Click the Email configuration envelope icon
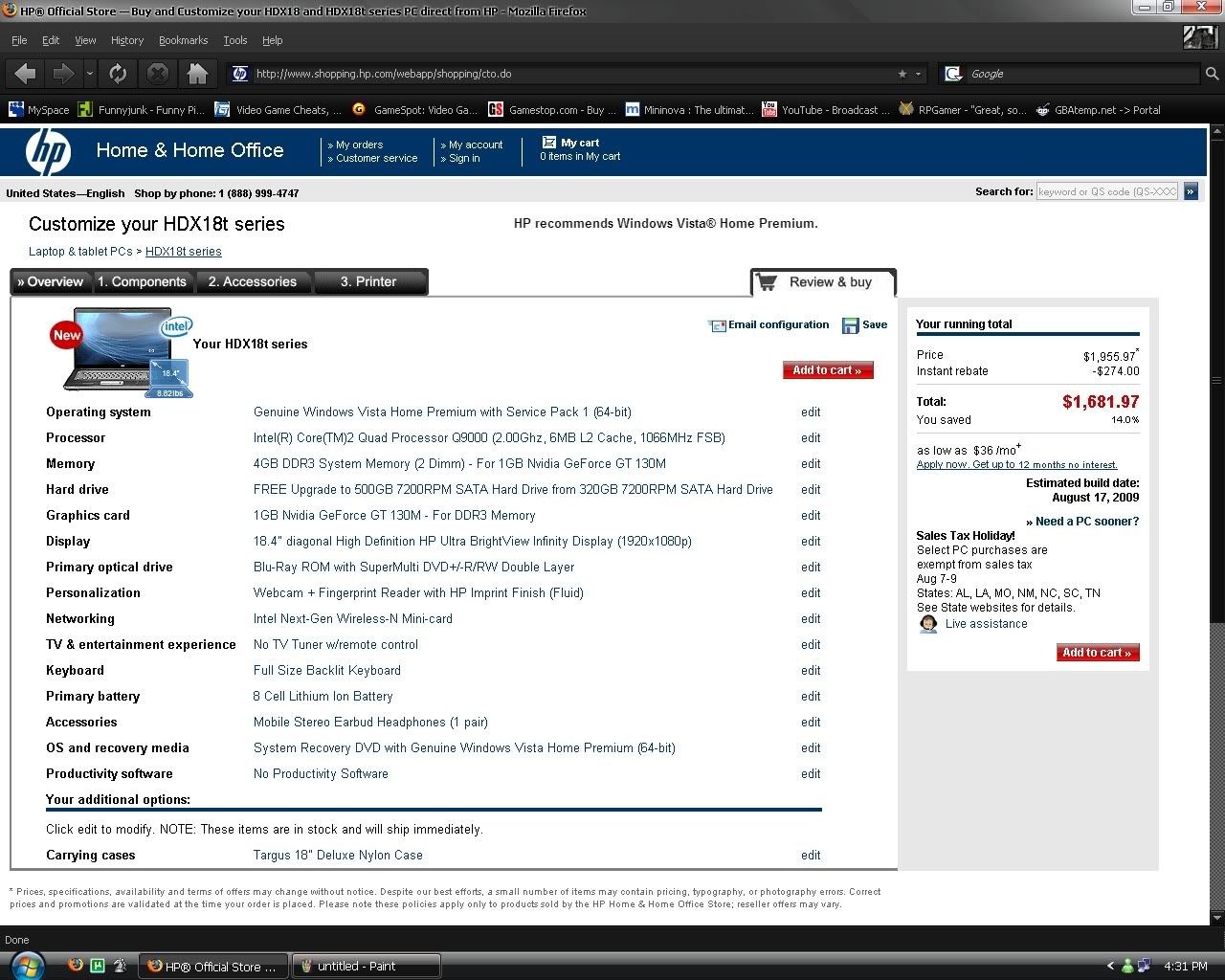Image resolution: width=1225 pixels, height=980 pixels. click(717, 325)
